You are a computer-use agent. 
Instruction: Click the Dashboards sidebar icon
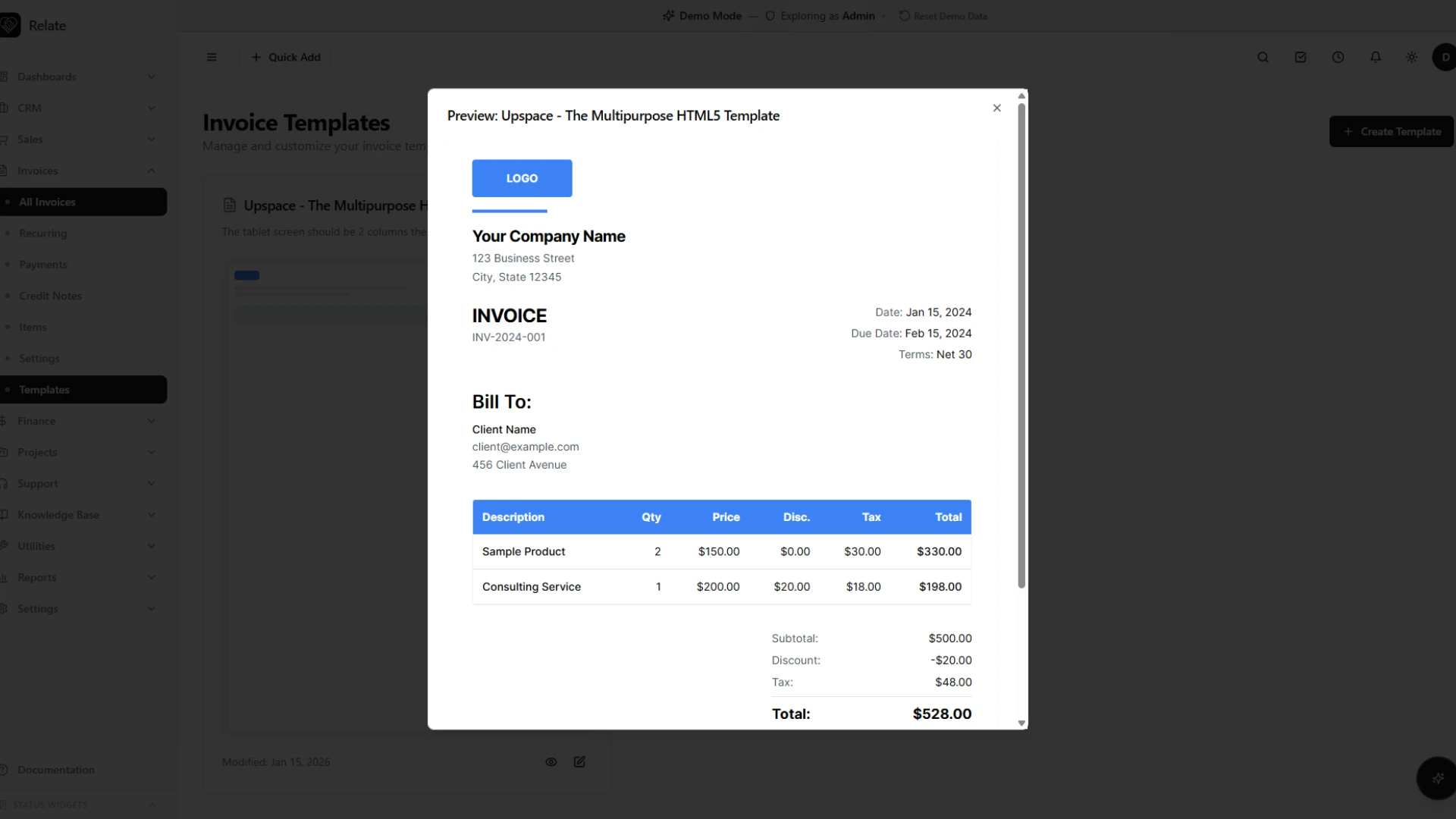(x=4, y=77)
